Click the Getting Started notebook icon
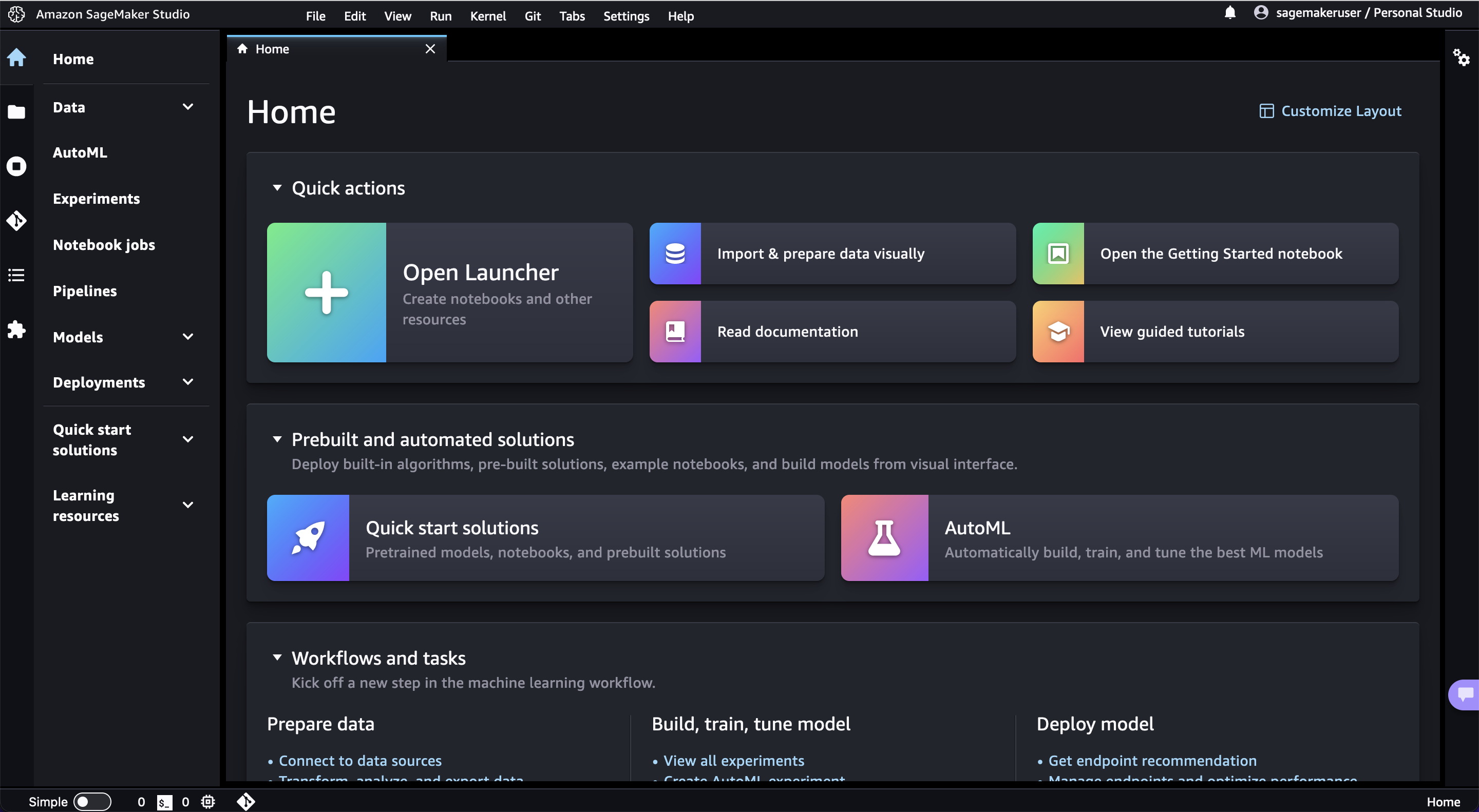Image resolution: width=1479 pixels, height=812 pixels. pyautogui.click(x=1057, y=253)
